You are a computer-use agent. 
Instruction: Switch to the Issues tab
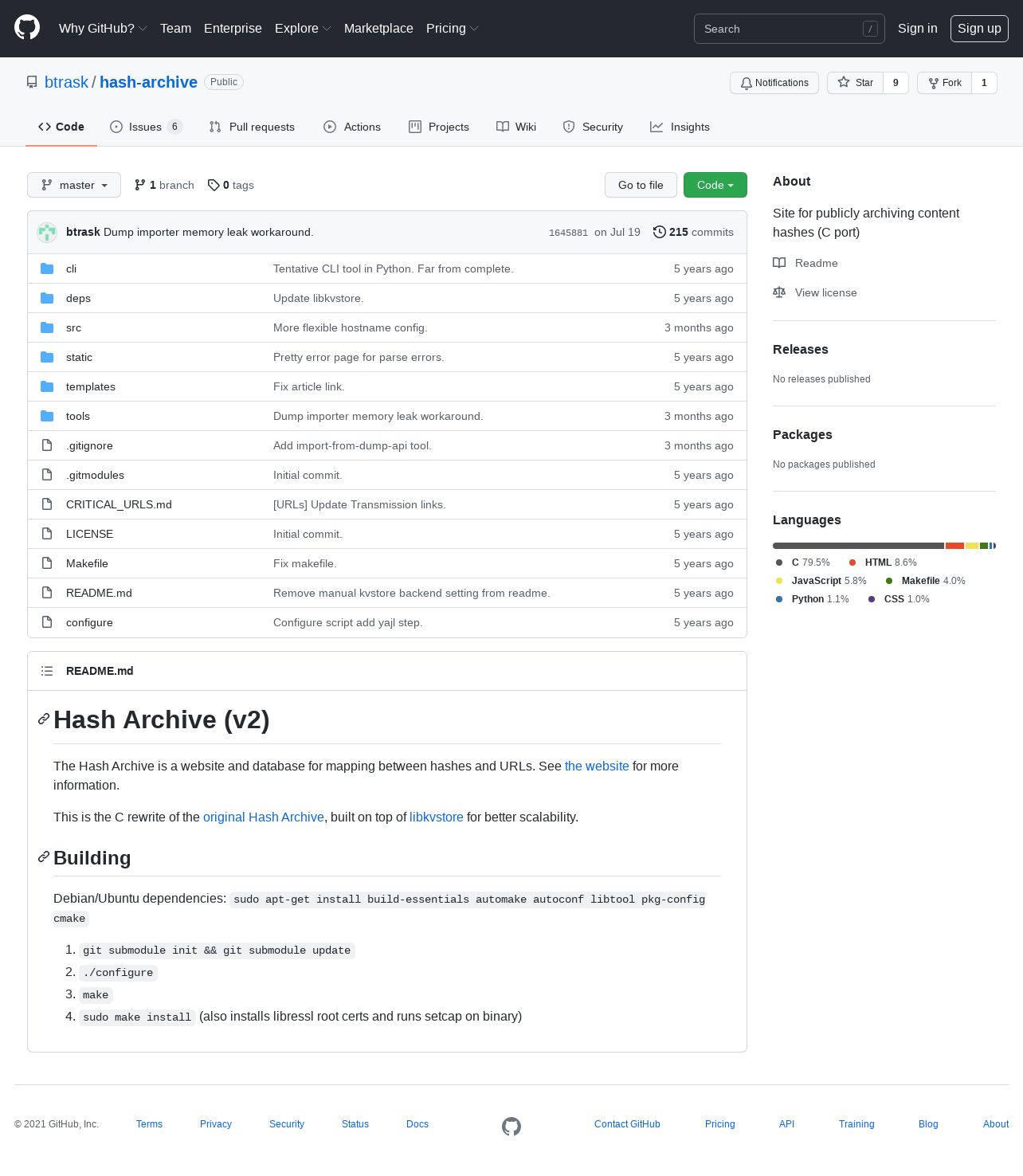tap(146, 127)
